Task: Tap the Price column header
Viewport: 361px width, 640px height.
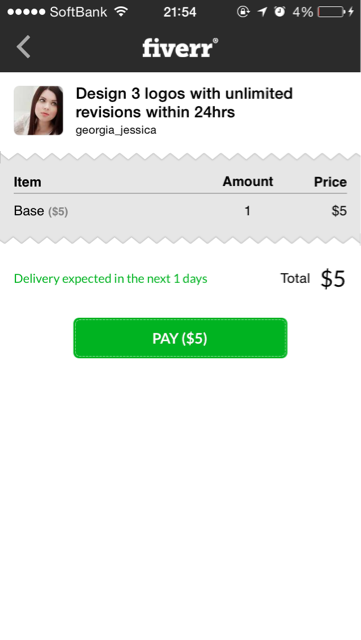Action: 330,182
